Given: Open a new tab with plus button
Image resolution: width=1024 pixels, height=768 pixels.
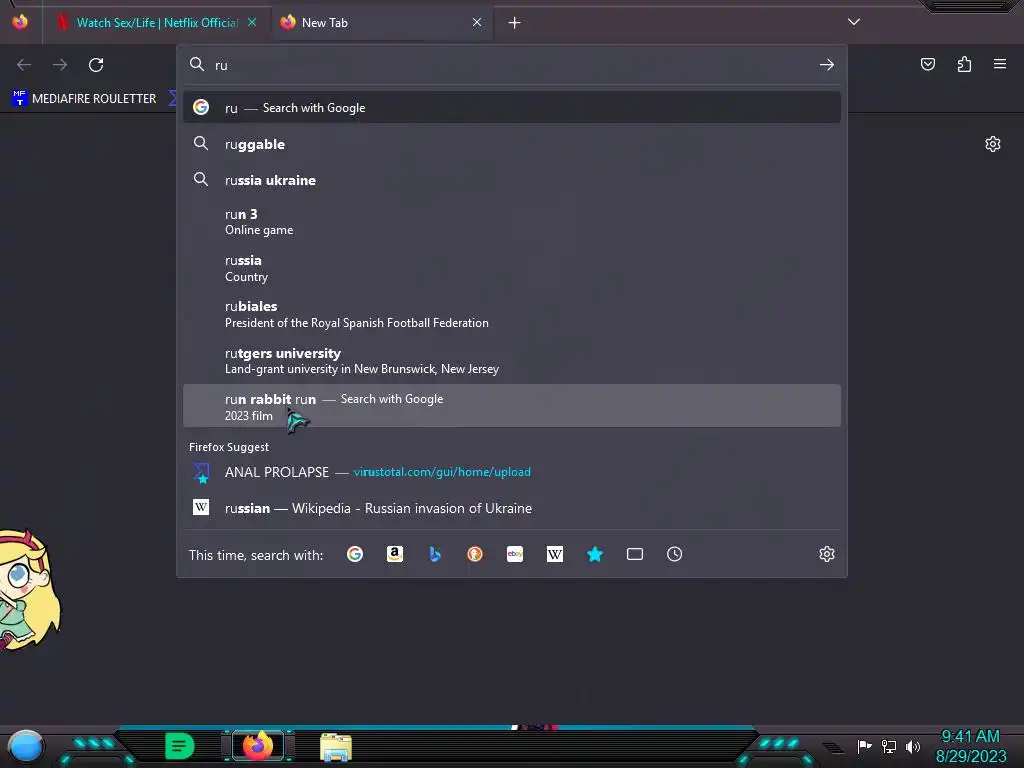Looking at the screenshot, I should pyautogui.click(x=515, y=23).
